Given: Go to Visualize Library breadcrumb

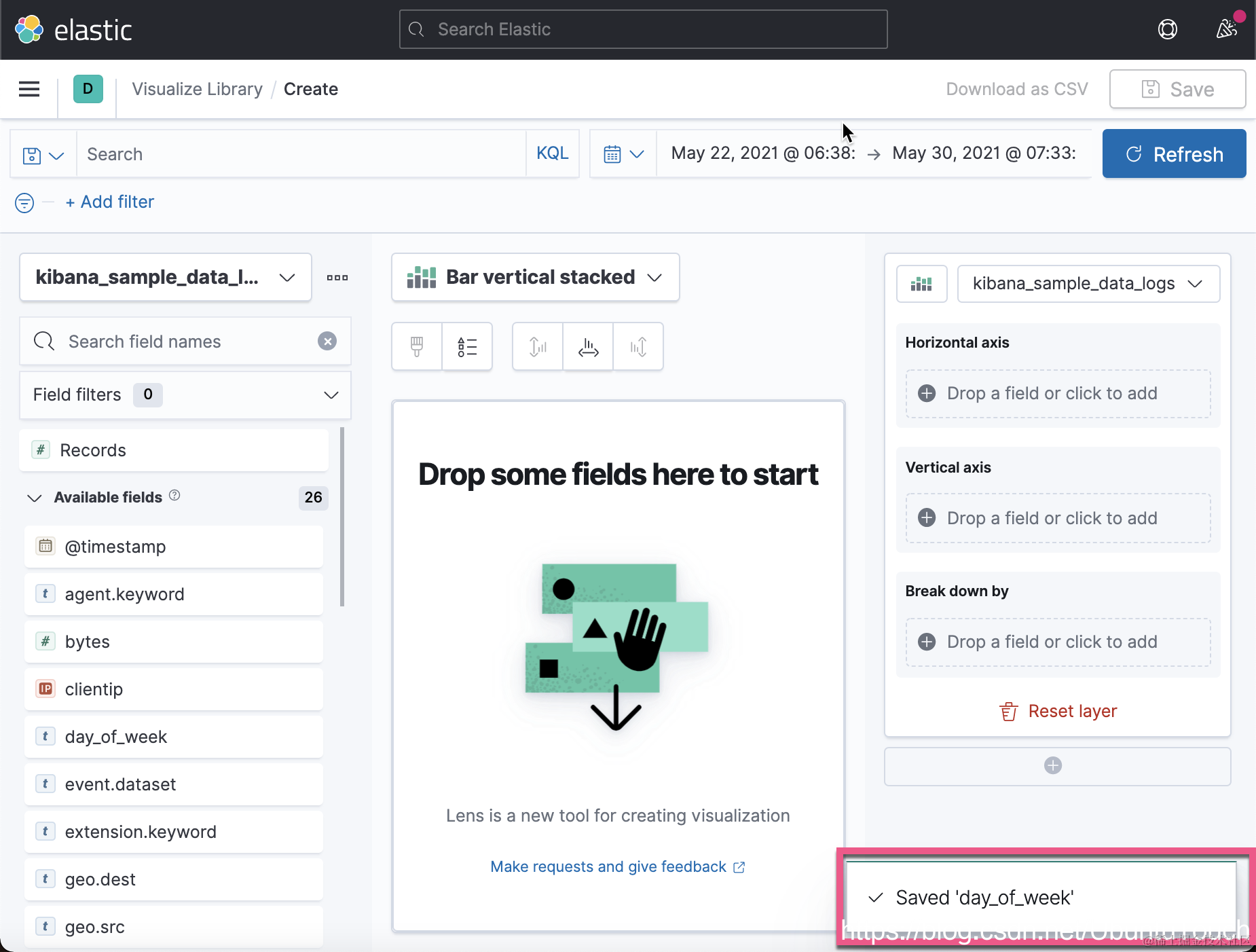Looking at the screenshot, I should pos(197,89).
